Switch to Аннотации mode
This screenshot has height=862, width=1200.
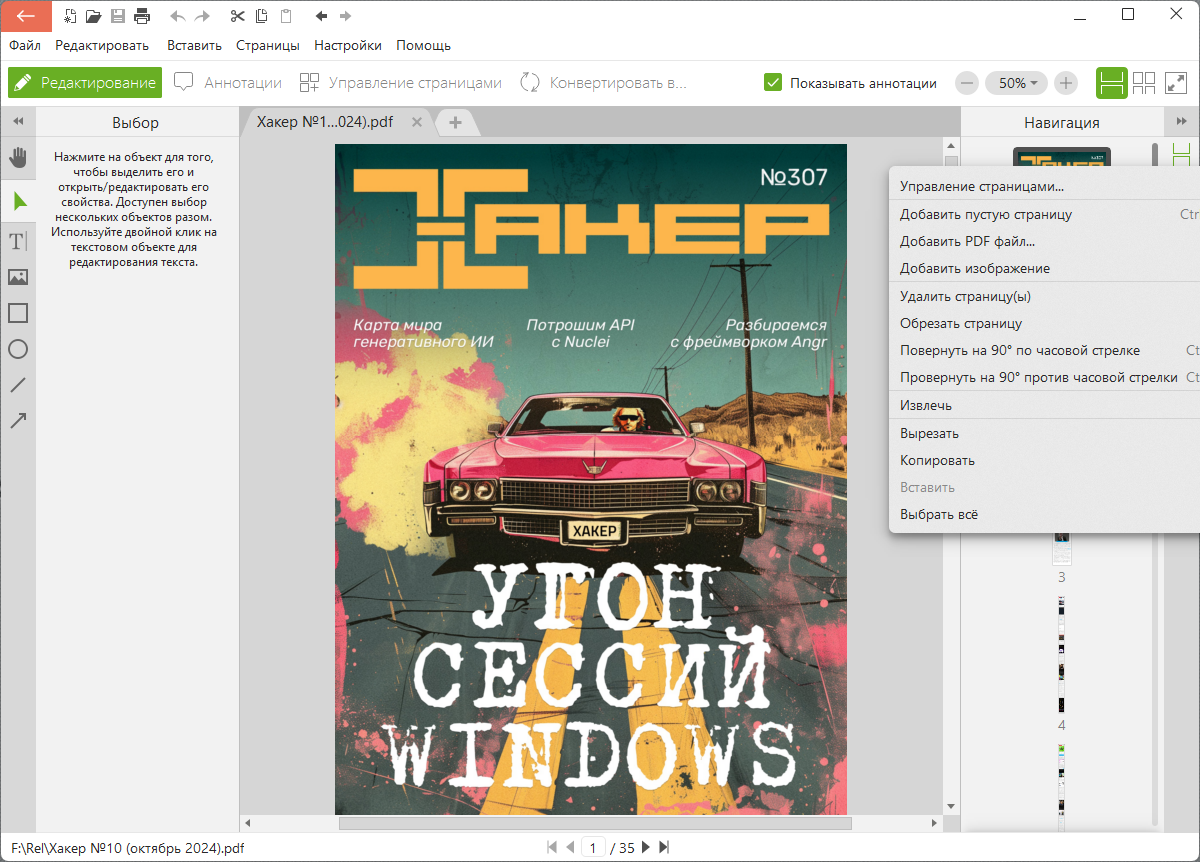click(x=228, y=83)
